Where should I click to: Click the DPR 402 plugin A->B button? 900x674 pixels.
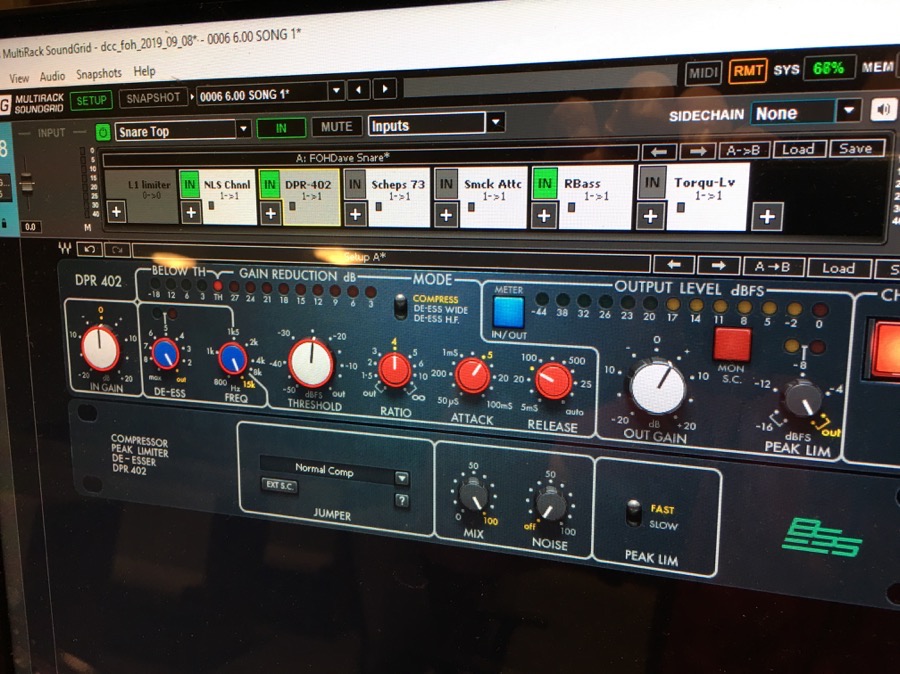pyautogui.click(x=772, y=266)
